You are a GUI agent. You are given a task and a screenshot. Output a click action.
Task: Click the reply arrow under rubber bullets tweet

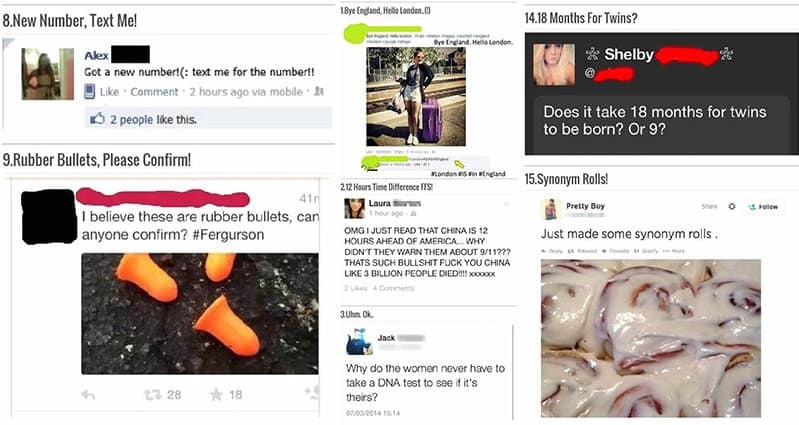coord(88,394)
